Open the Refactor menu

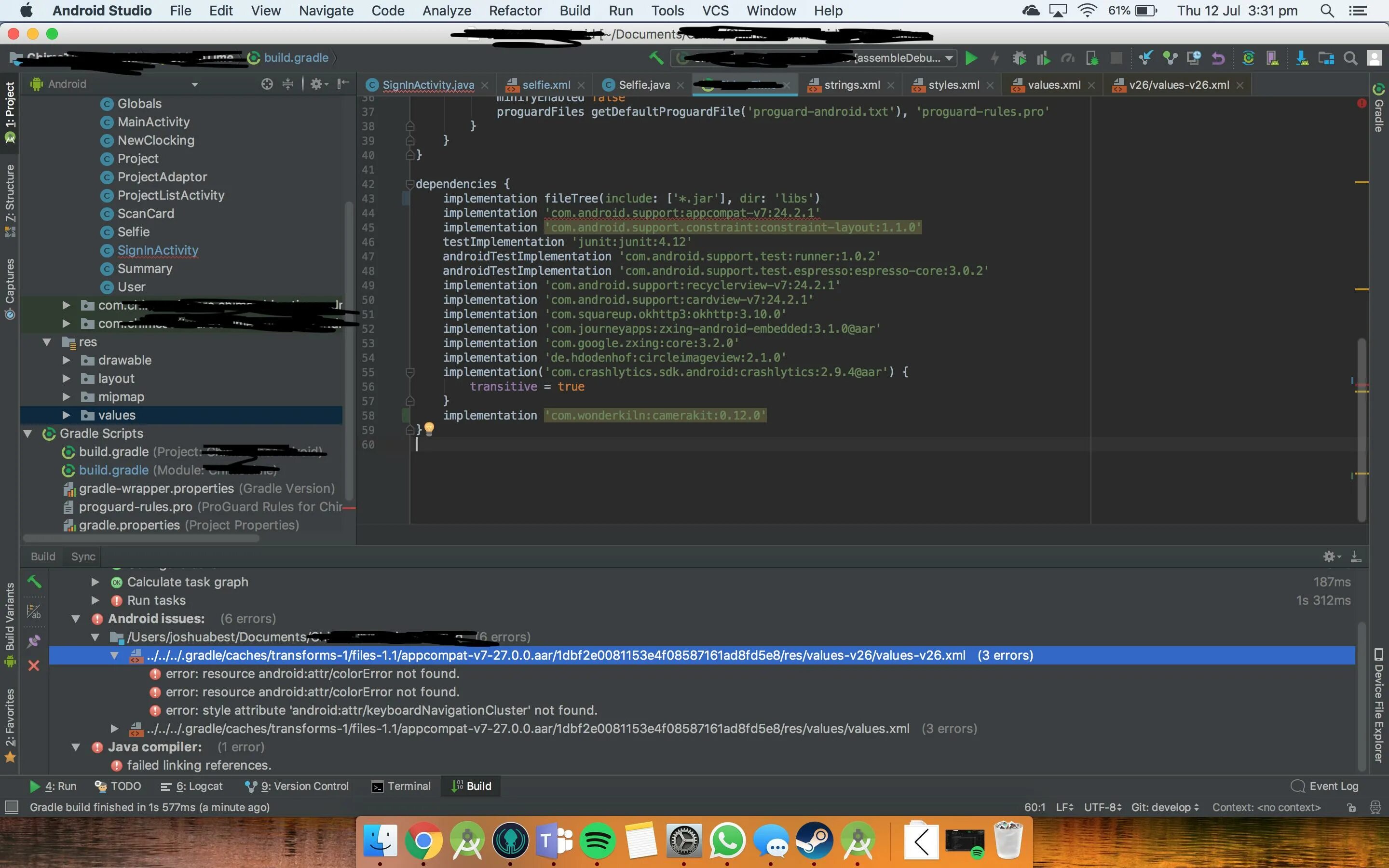point(515,10)
